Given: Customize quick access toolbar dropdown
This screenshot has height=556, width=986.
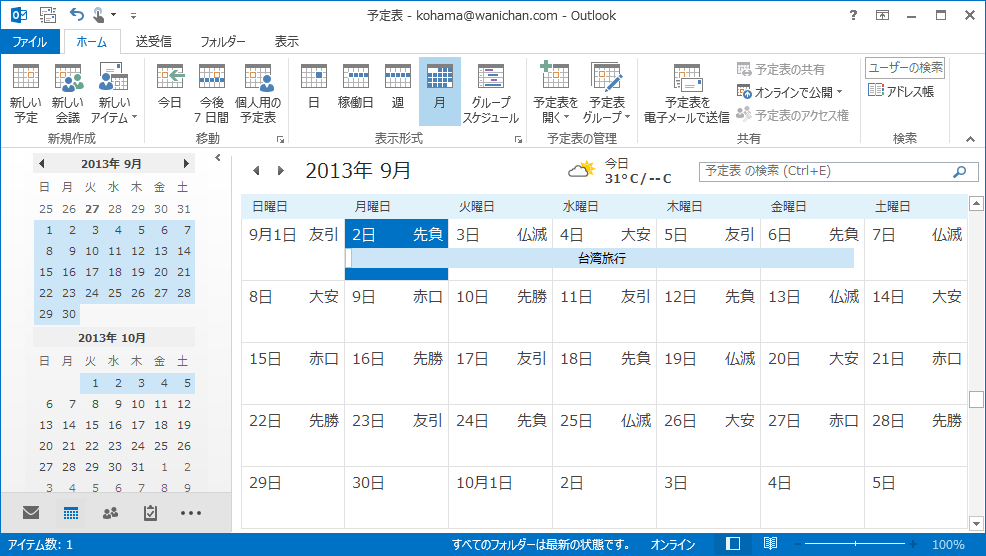Looking at the screenshot, I should click(133, 15).
